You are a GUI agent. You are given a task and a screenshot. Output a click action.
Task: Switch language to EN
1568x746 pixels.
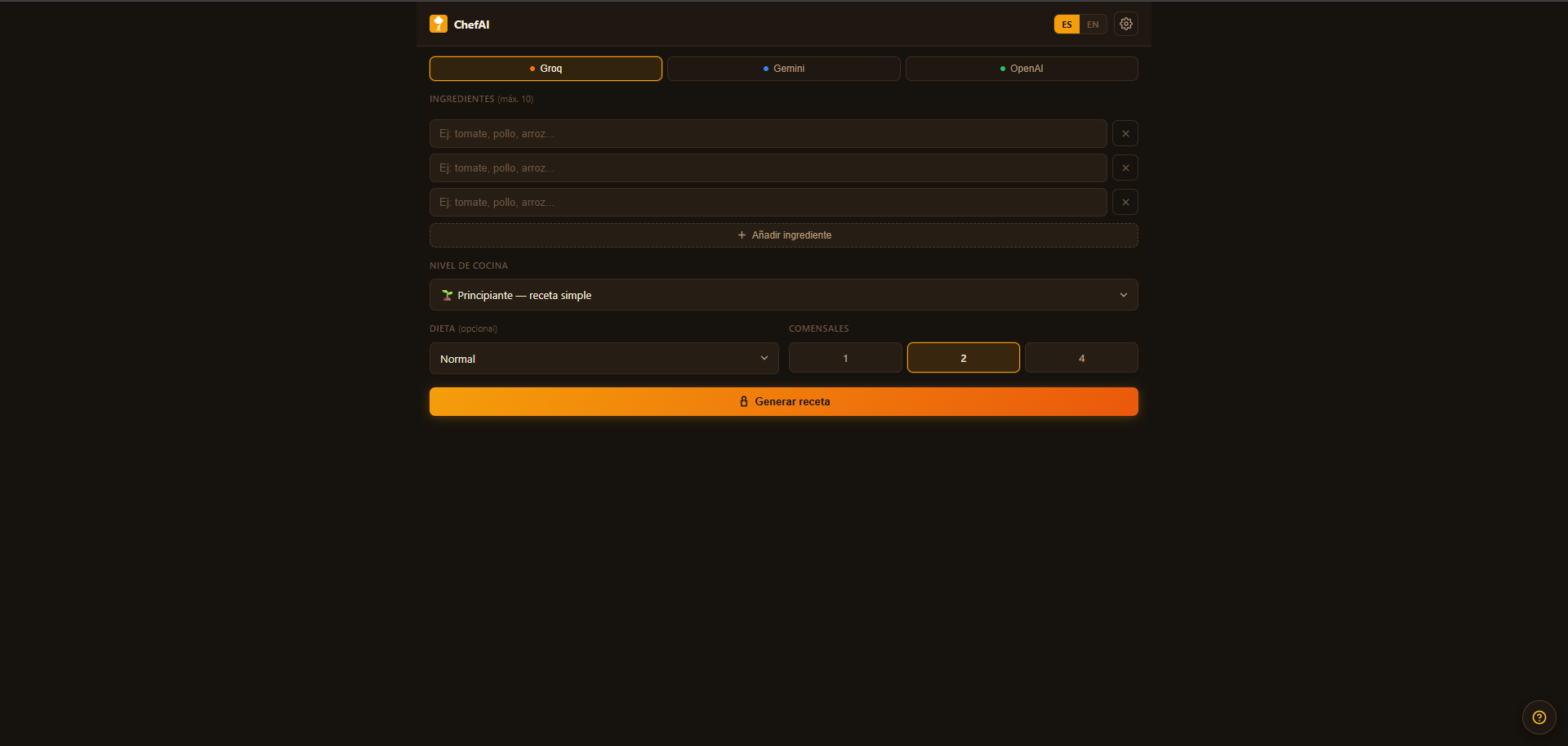(x=1093, y=25)
